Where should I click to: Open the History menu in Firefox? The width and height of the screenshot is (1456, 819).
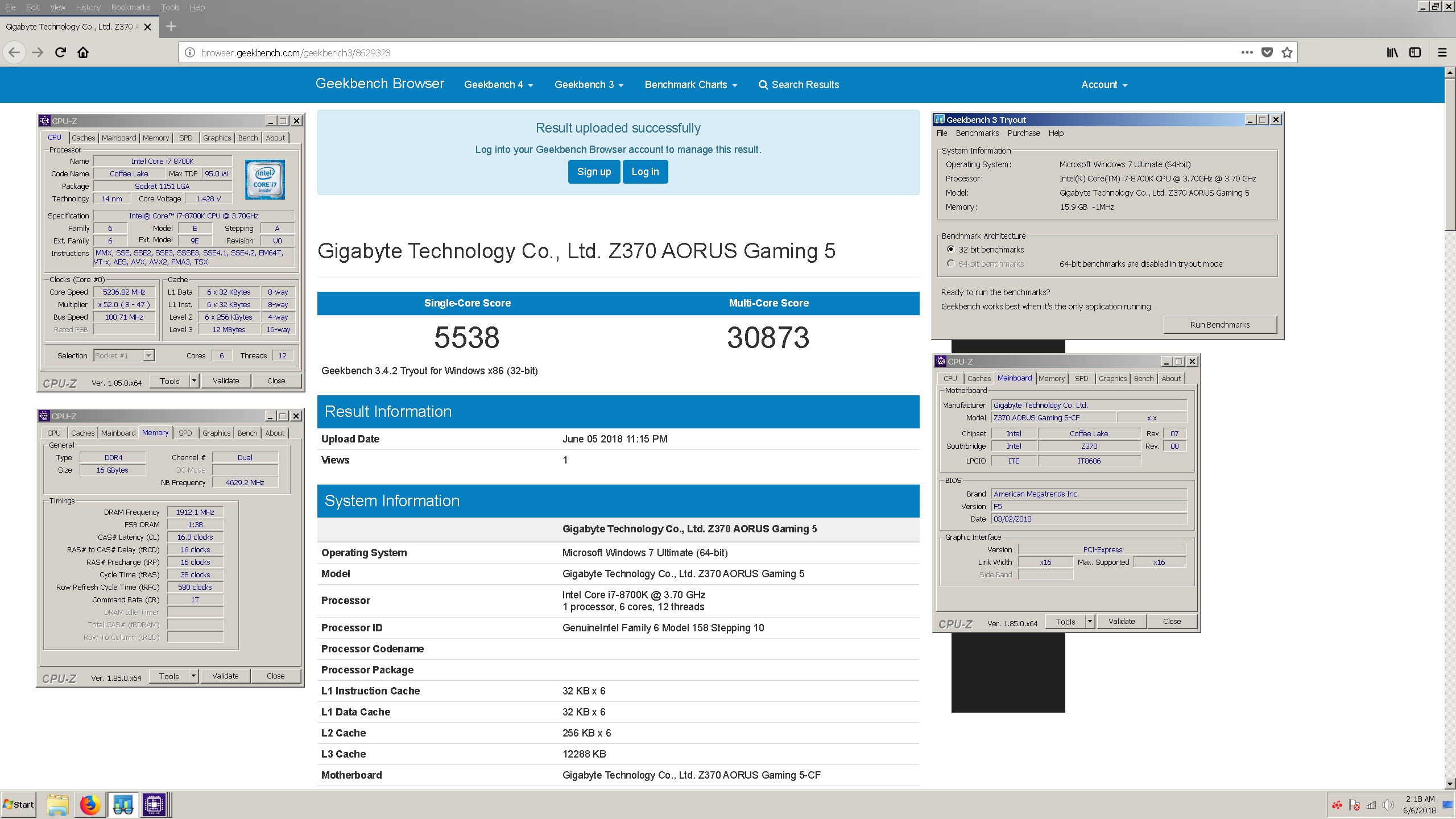(88, 7)
